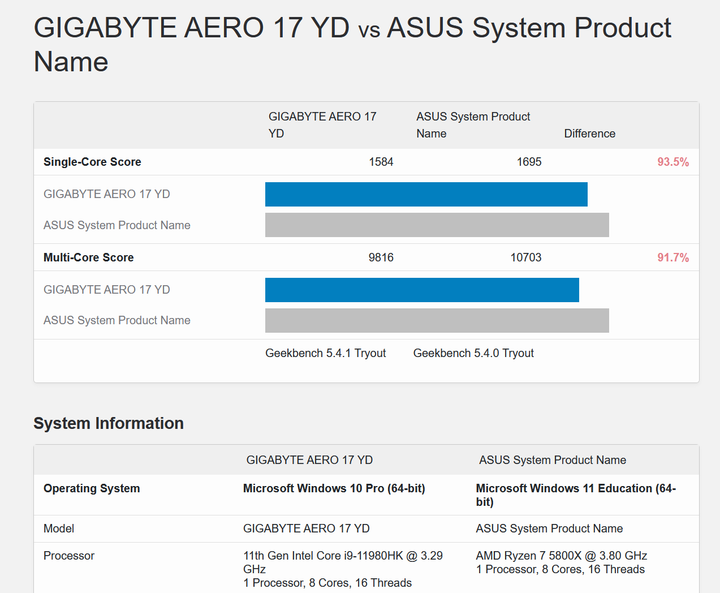The image size is (720, 593).
Task: Click the single-core value 1584
Action: pyautogui.click(x=381, y=162)
